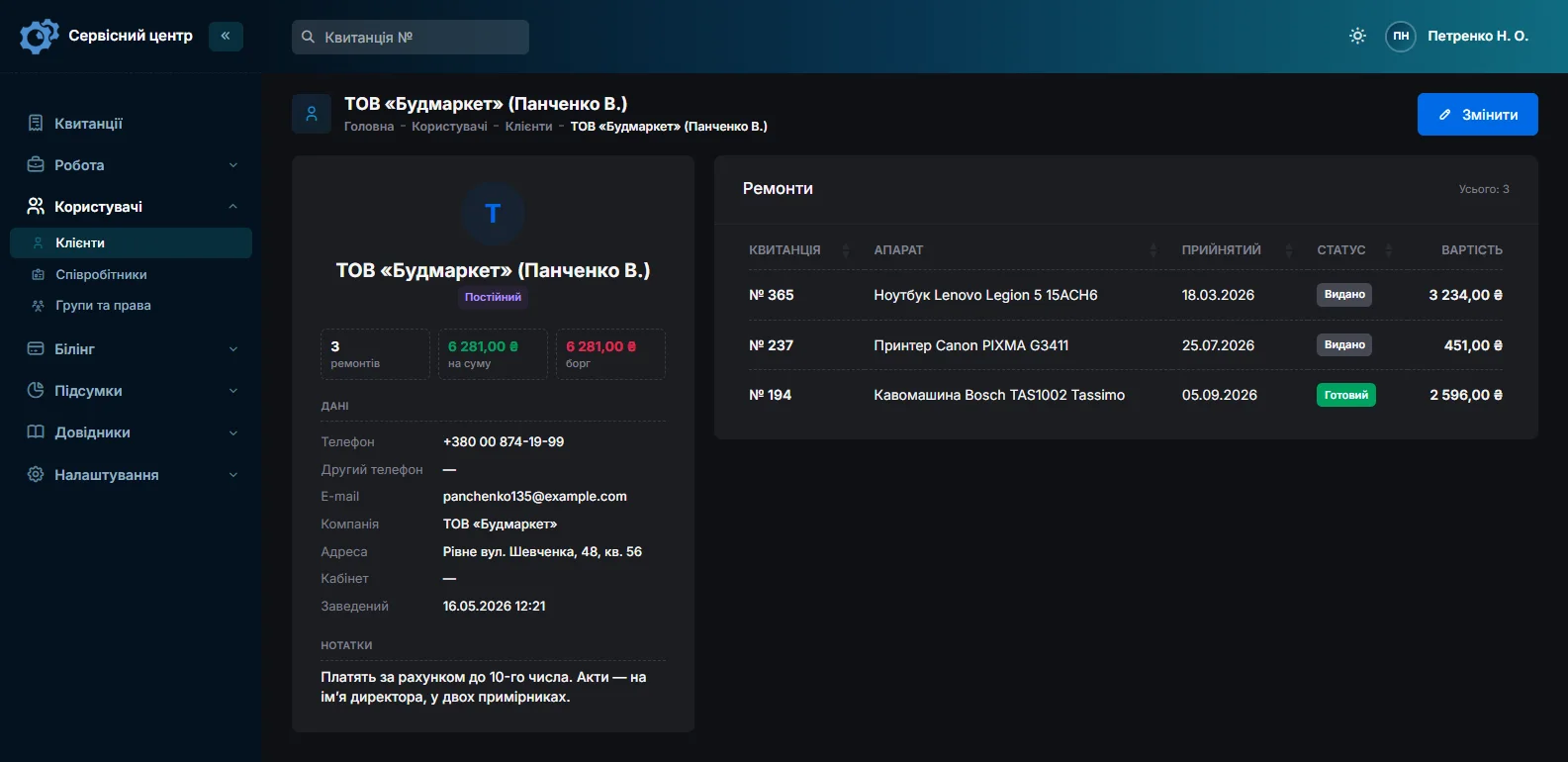Click the round T avatar of the client
Image resolution: width=1568 pixels, height=762 pixels.
(493, 213)
